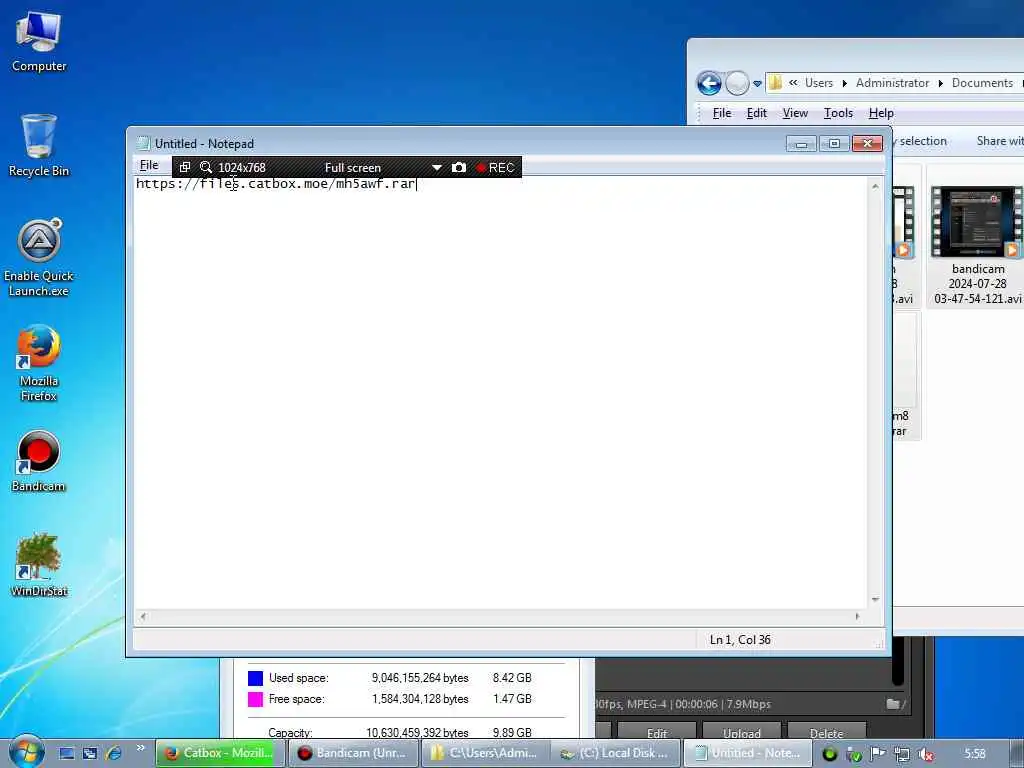Open the Explorer Tools menu
This screenshot has height=768, width=1024.
click(x=838, y=113)
